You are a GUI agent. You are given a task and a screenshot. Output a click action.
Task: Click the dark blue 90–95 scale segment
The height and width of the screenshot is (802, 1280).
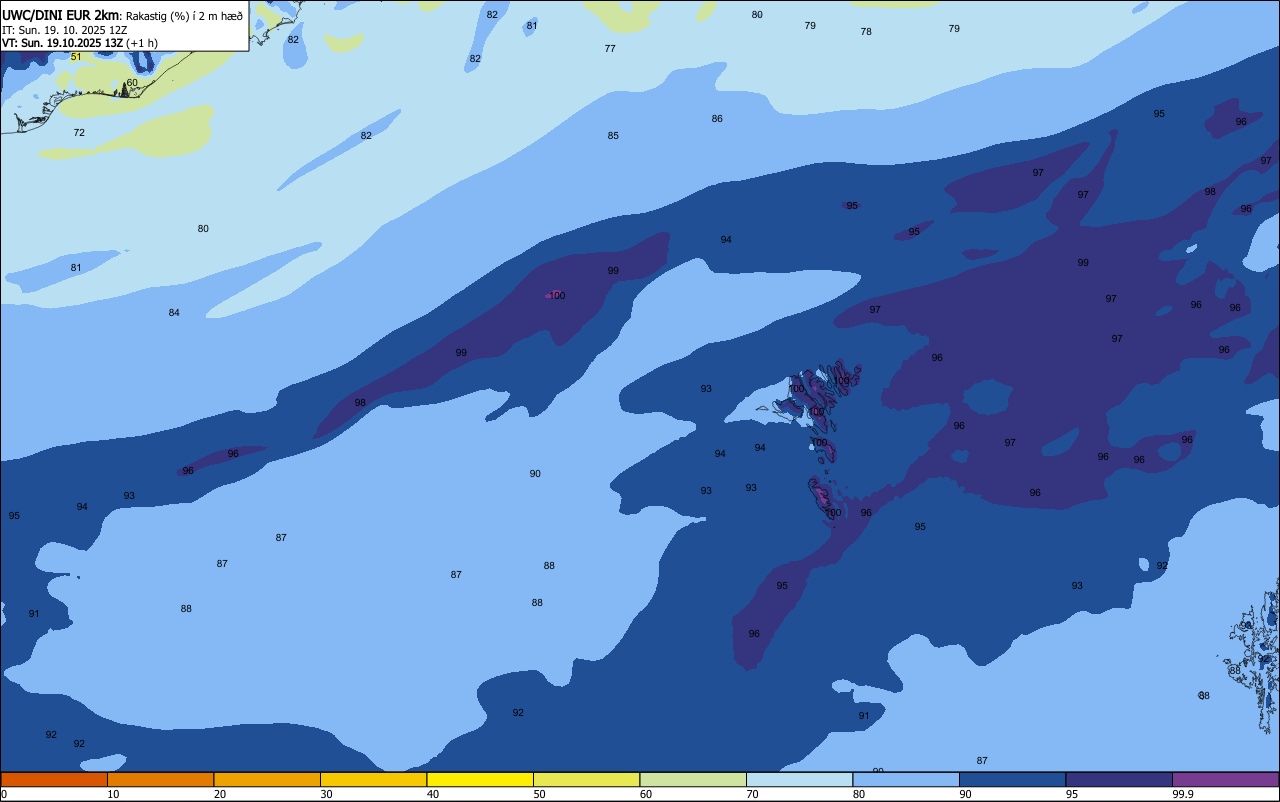[1012, 779]
